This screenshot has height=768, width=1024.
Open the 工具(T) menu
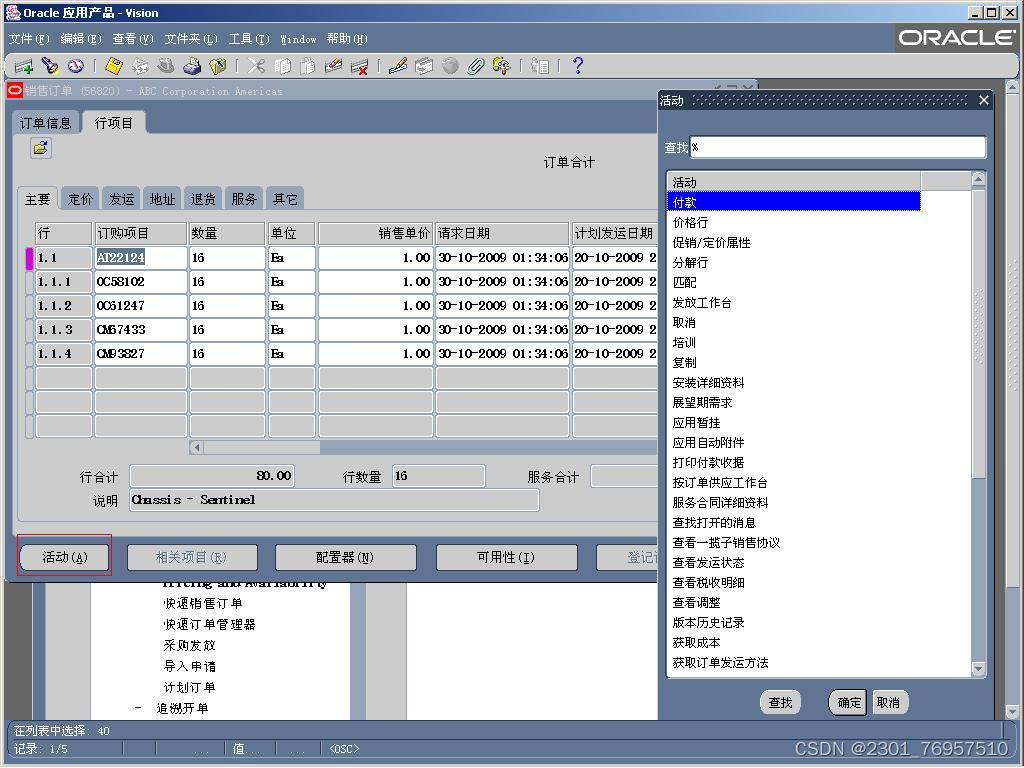click(249, 39)
